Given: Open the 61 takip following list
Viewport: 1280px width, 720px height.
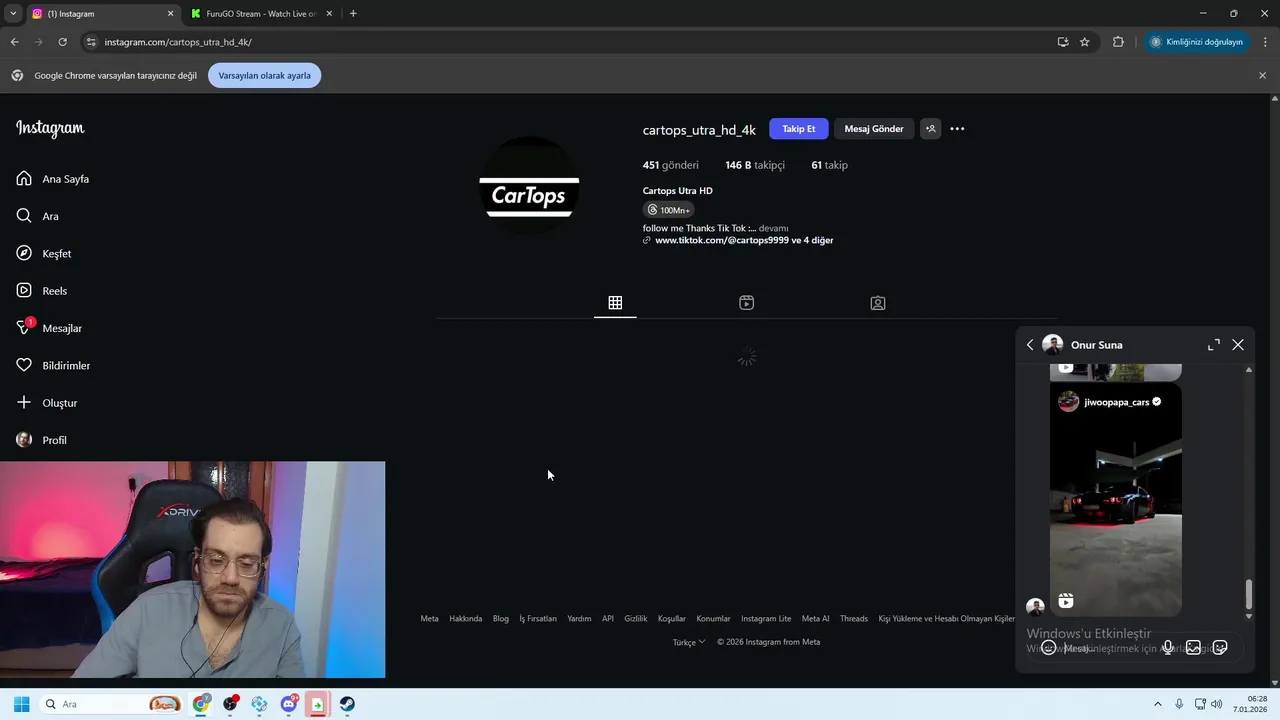Looking at the screenshot, I should pyautogui.click(x=829, y=165).
